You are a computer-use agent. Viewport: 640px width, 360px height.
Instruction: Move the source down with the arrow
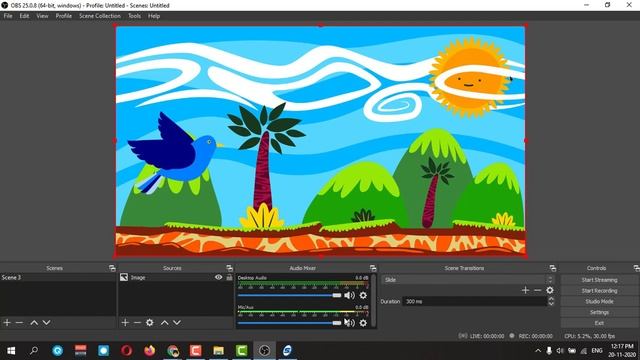pos(177,322)
